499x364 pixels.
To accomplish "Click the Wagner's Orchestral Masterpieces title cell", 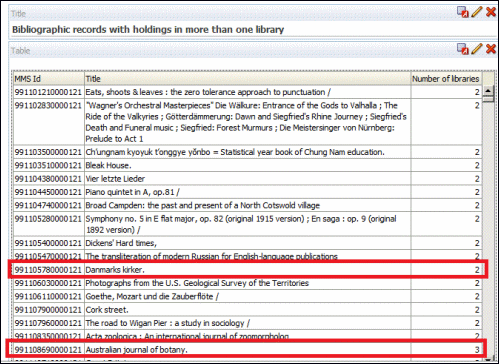I will 248,122.
